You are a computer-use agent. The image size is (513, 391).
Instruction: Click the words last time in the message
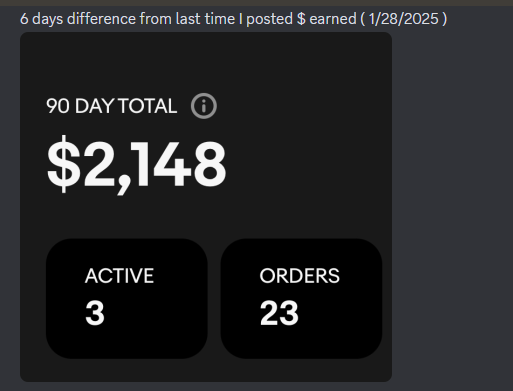205,19
